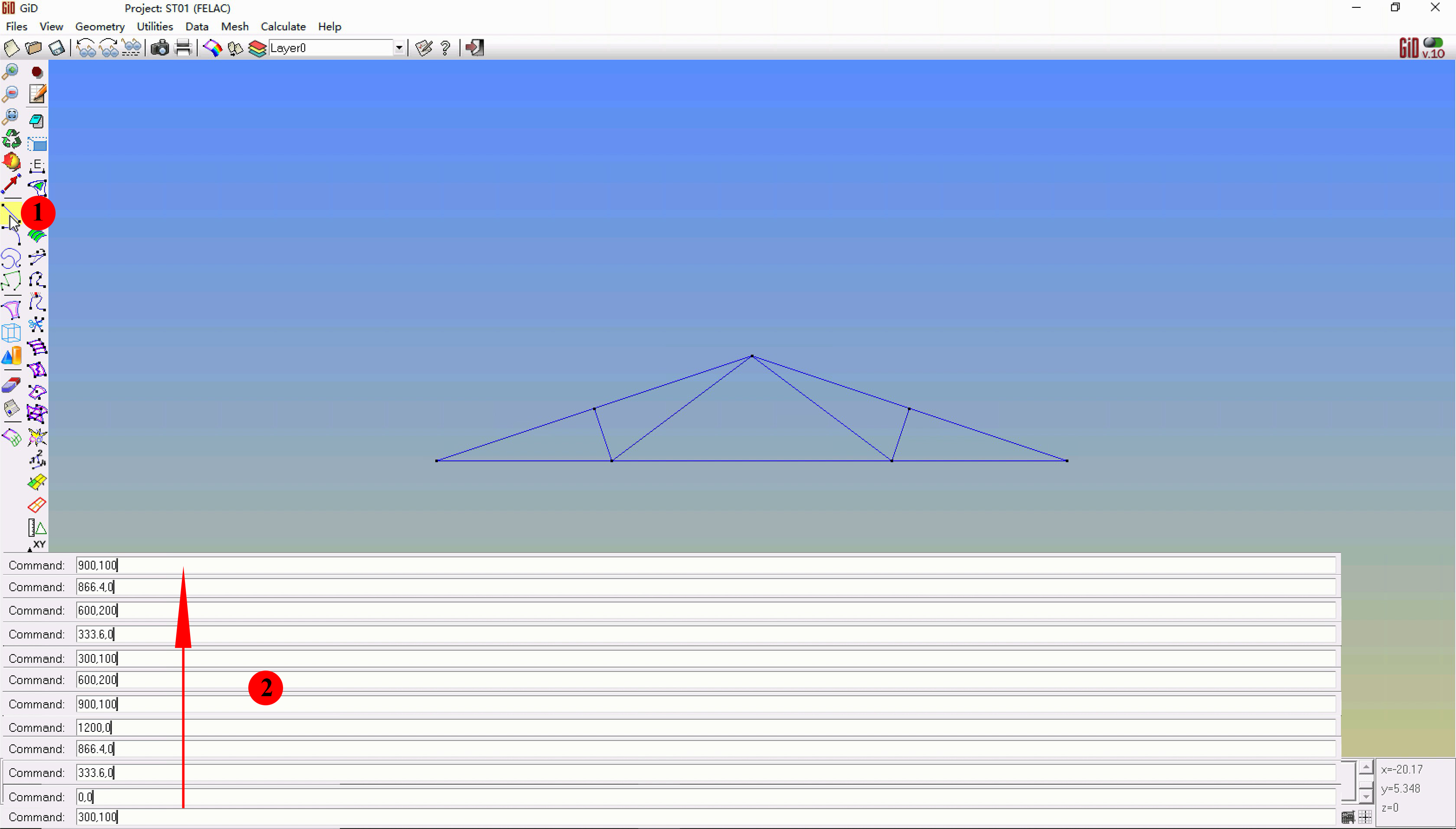This screenshot has height=829, width=1456.
Task: Open the Geometry menu
Action: tap(100, 26)
